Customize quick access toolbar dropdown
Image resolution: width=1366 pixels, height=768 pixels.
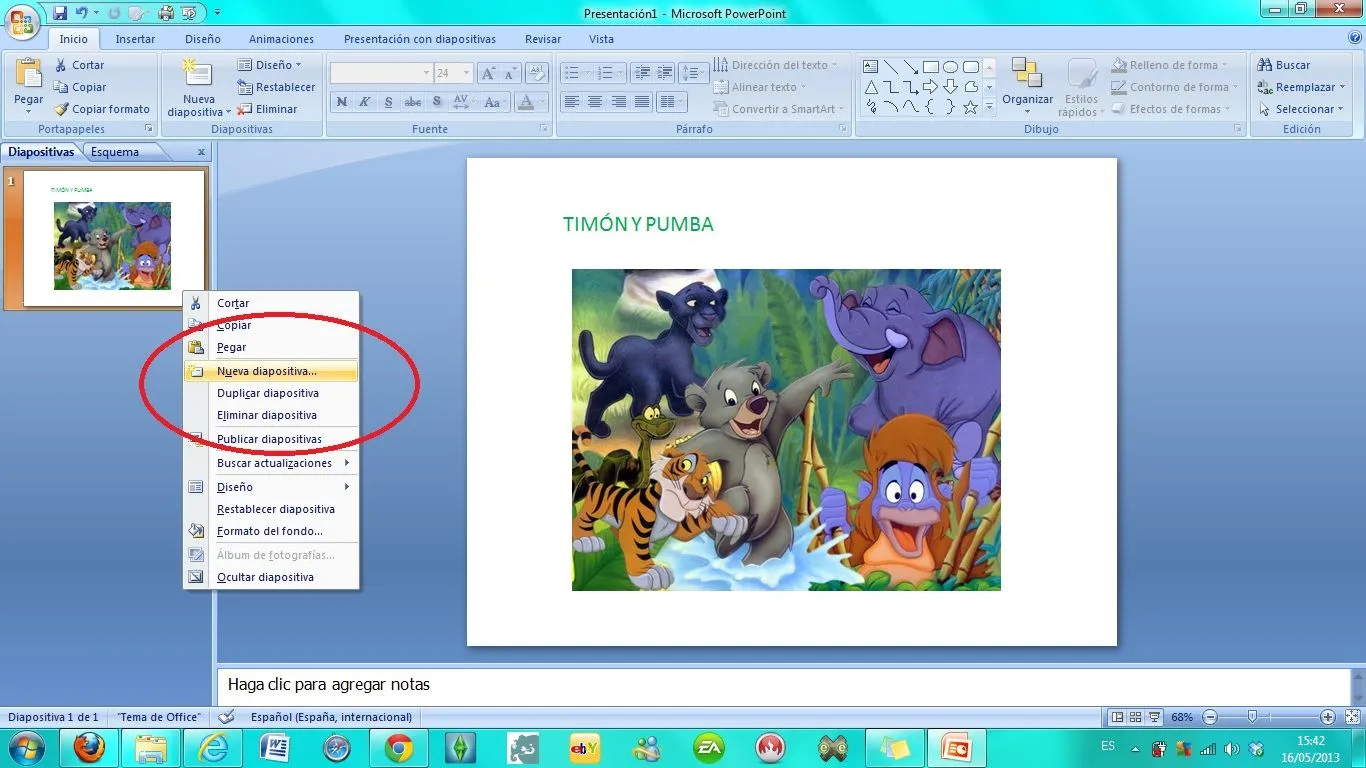click(x=218, y=13)
